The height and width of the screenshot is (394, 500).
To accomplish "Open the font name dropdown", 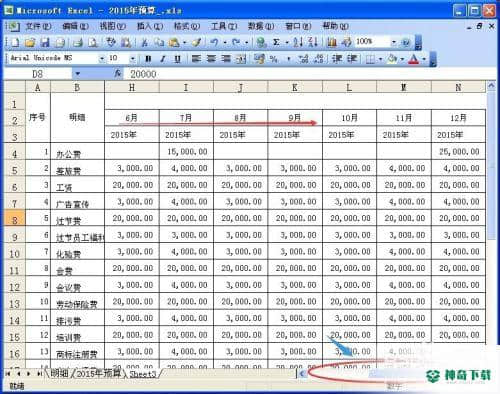I will 101,59.
